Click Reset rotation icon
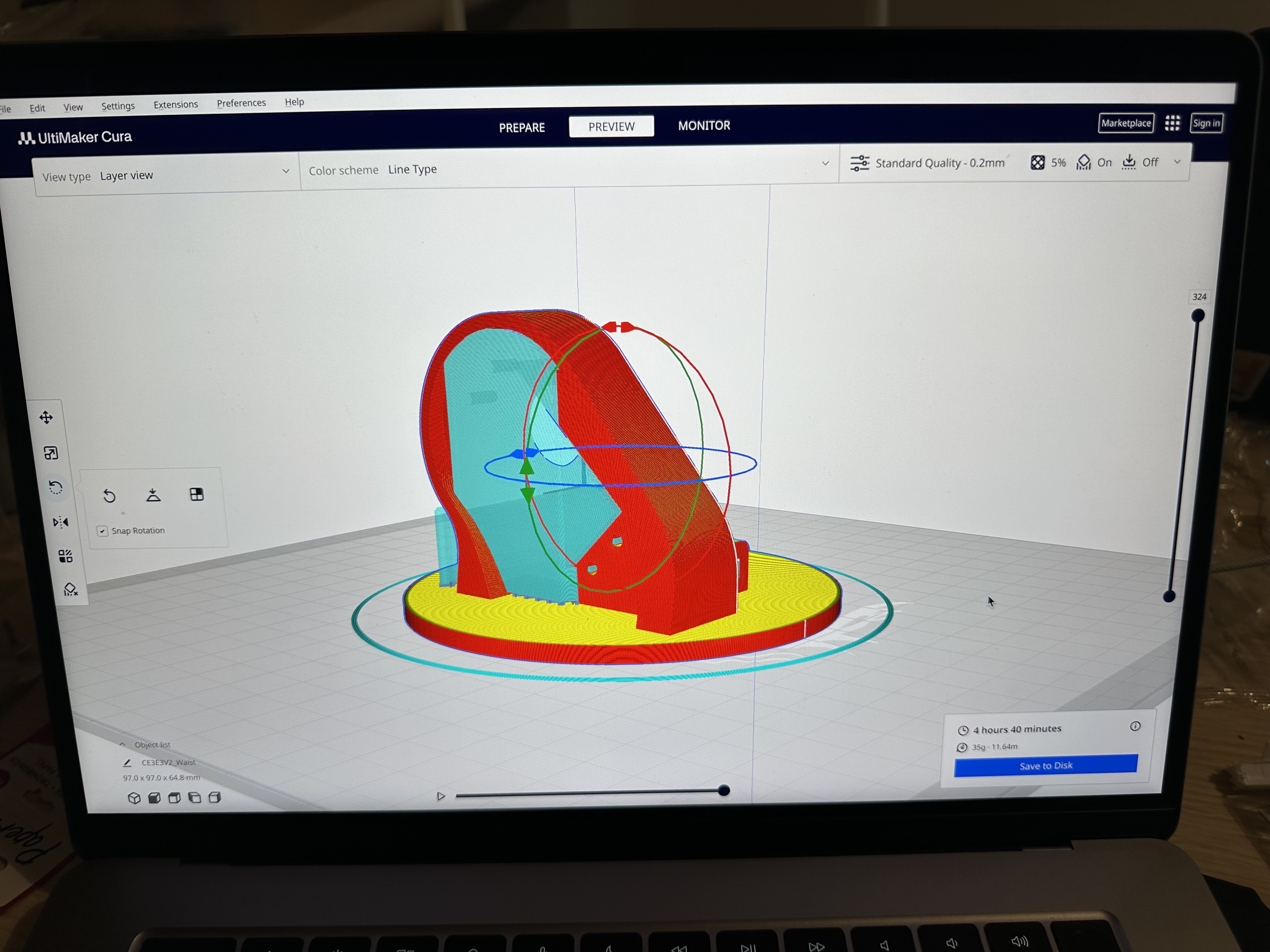This screenshot has height=952, width=1270. [110, 496]
